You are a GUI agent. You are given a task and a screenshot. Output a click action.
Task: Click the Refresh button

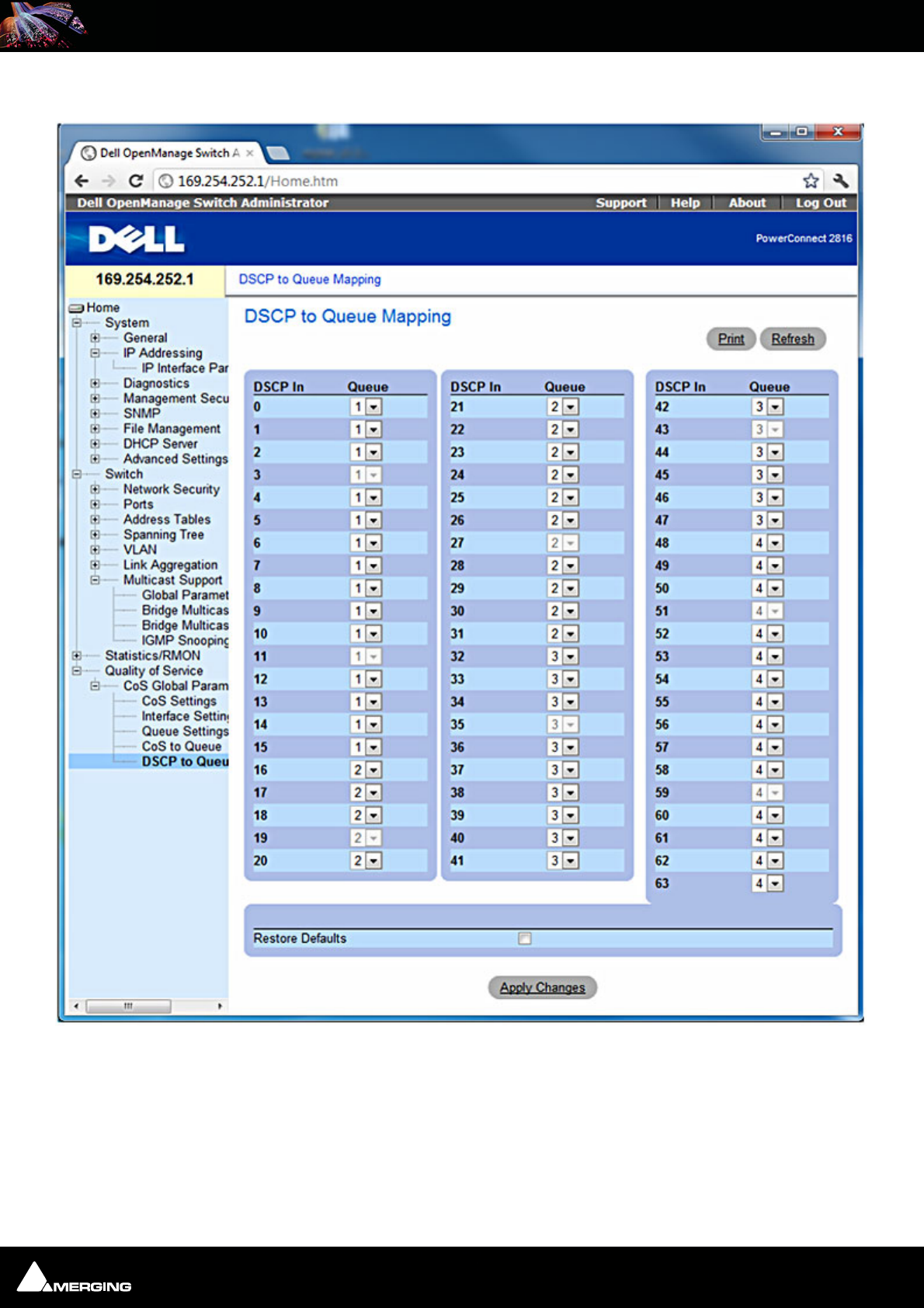(x=793, y=339)
